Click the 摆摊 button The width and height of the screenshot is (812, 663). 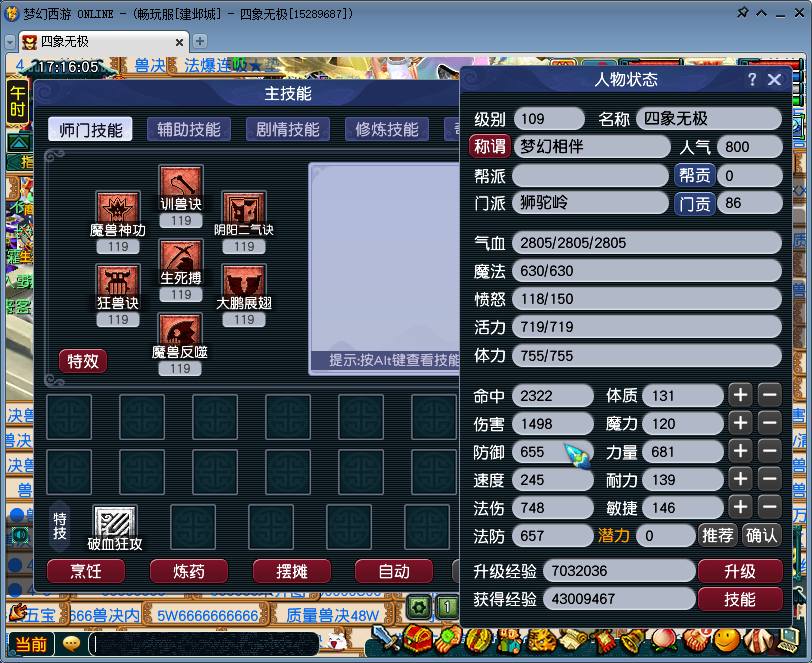[292, 571]
